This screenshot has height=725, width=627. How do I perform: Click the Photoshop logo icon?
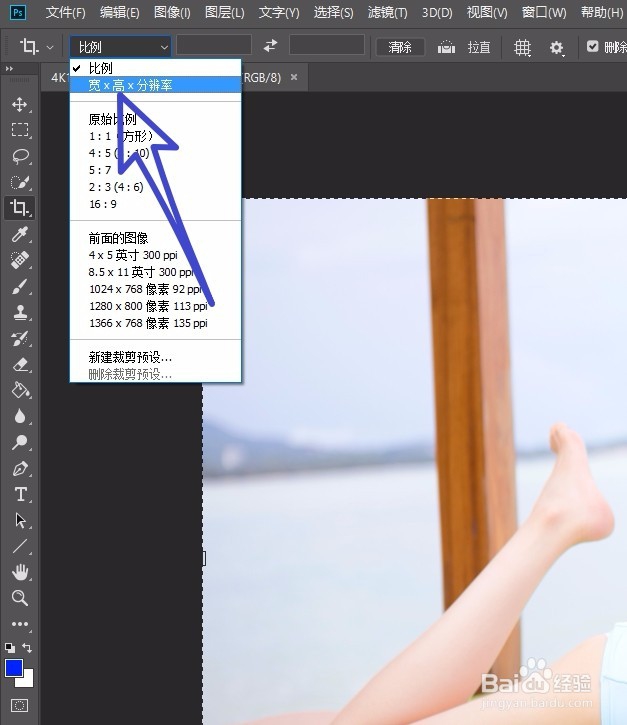tap(18, 12)
